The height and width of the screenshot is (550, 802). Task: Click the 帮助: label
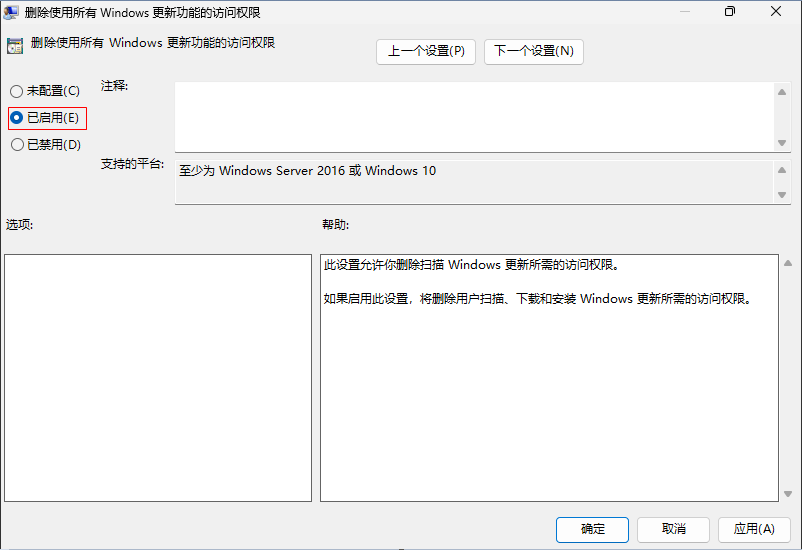pos(336,225)
